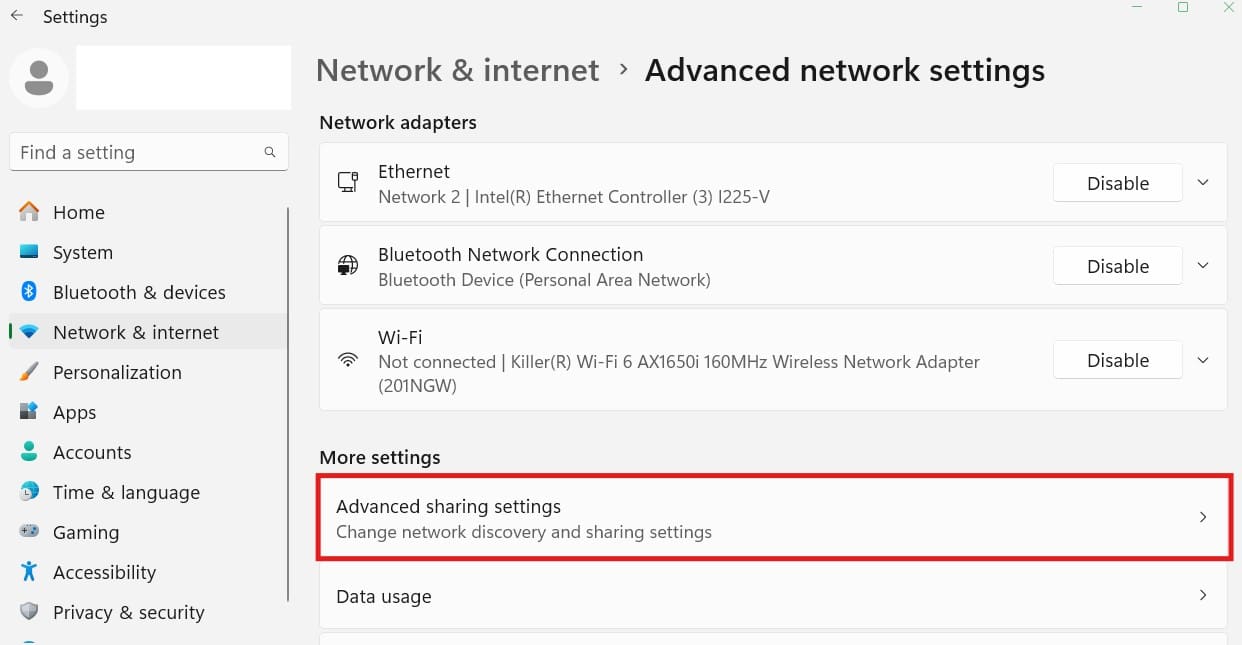Expand the Bluetooth Network Connection details
The image size is (1242, 645).
(x=1203, y=266)
